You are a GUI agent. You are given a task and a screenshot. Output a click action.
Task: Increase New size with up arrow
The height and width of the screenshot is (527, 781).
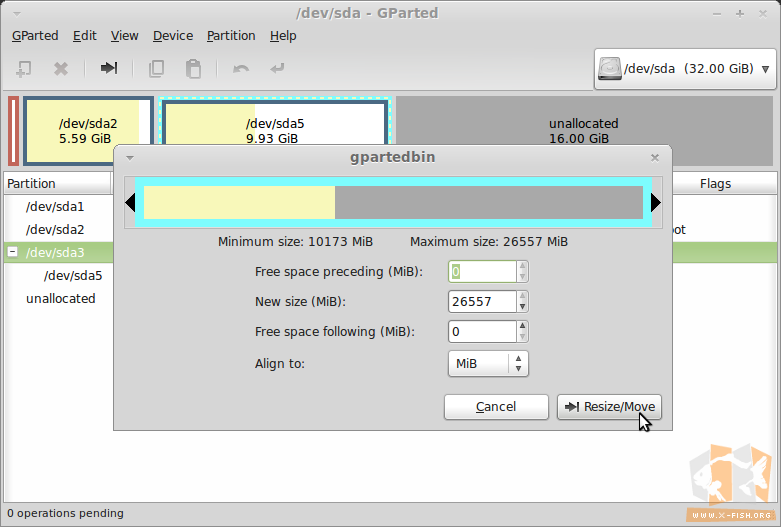pyautogui.click(x=522, y=296)
